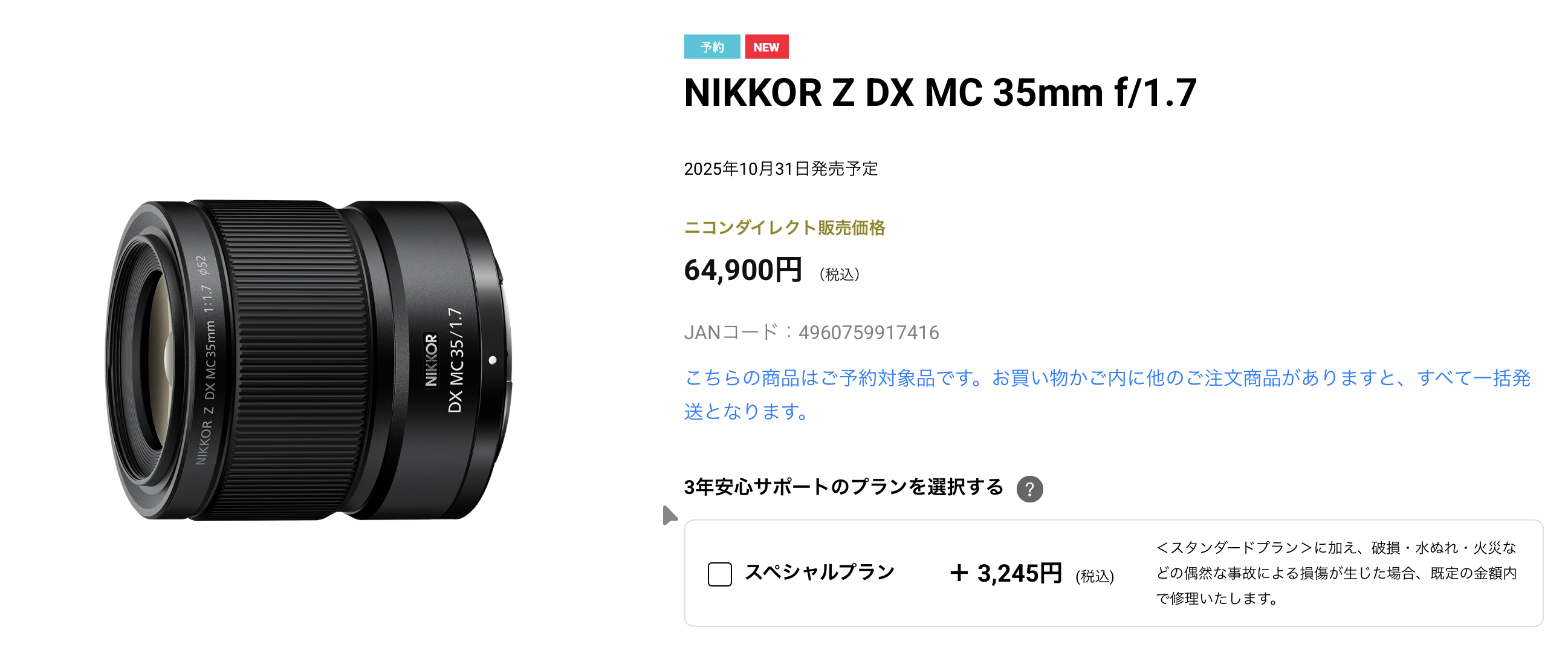The image size is (1568, 653).
Task: Click the DX MC 35/1.7 lens barrel marking
Action: point(456,360)
